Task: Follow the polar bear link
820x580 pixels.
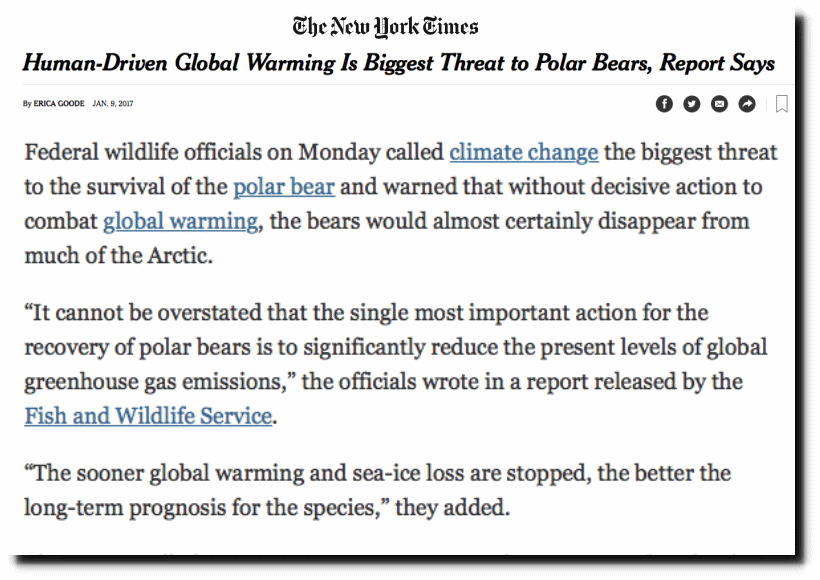Action: coord(283,187)
